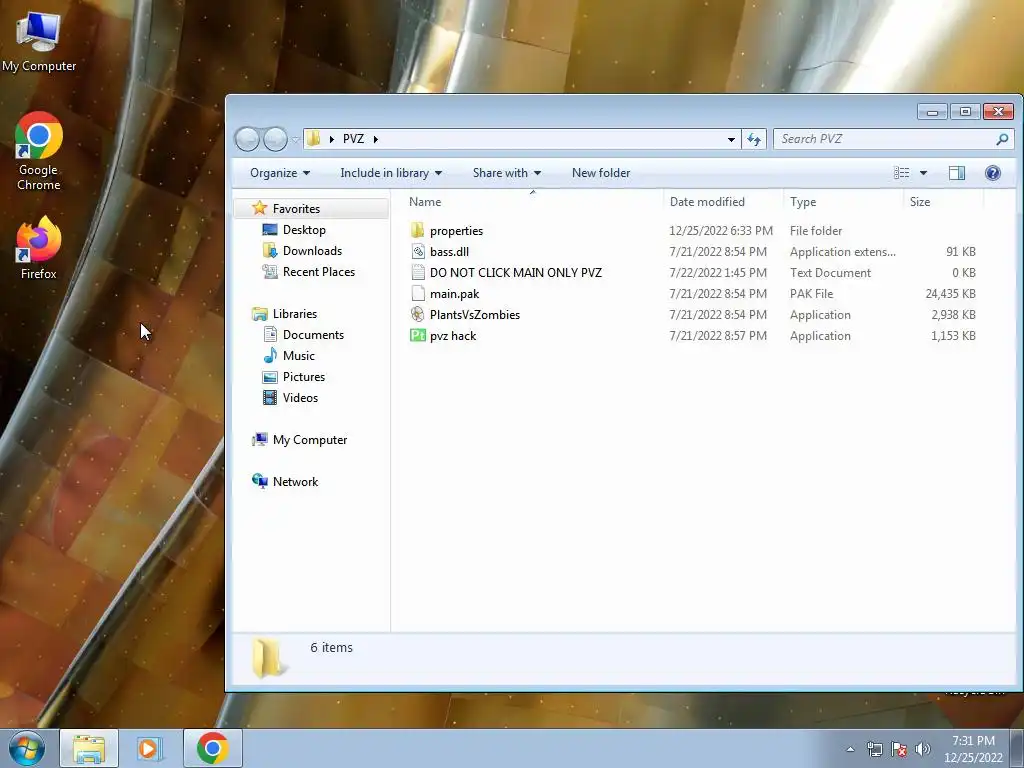Click the PAK File type cell
This screenshot has height=768, width=1024.
click(x=812, y=294)
